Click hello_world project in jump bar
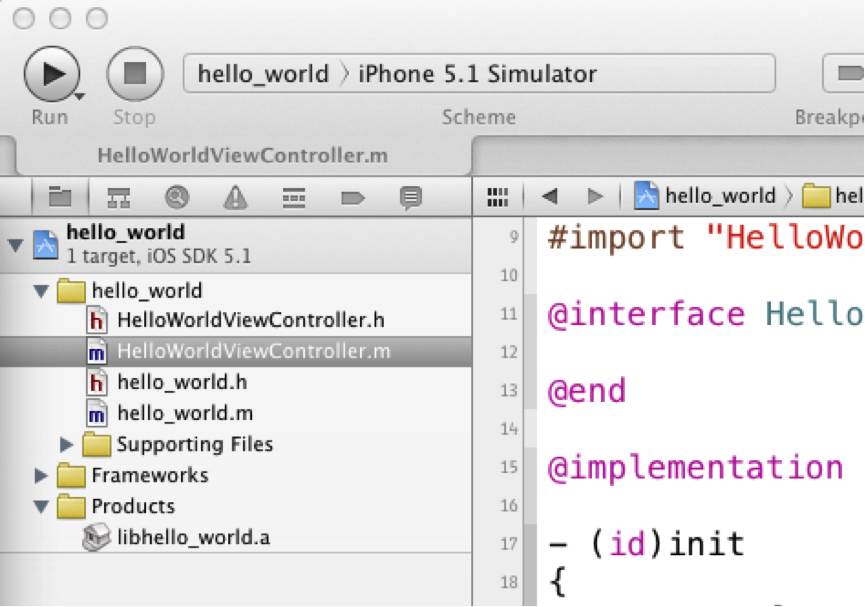This screenshot has width=865, height=607. pos(705,196)
